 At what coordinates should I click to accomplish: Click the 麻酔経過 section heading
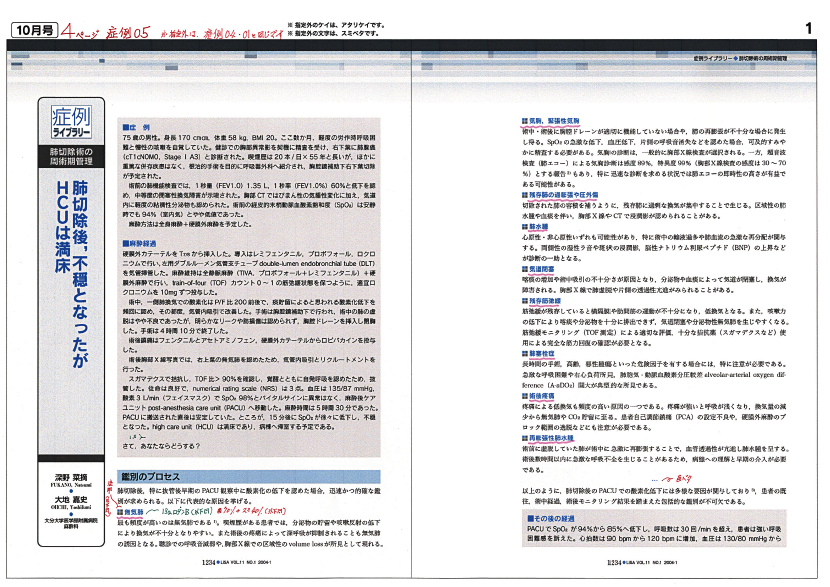[139, 243]
